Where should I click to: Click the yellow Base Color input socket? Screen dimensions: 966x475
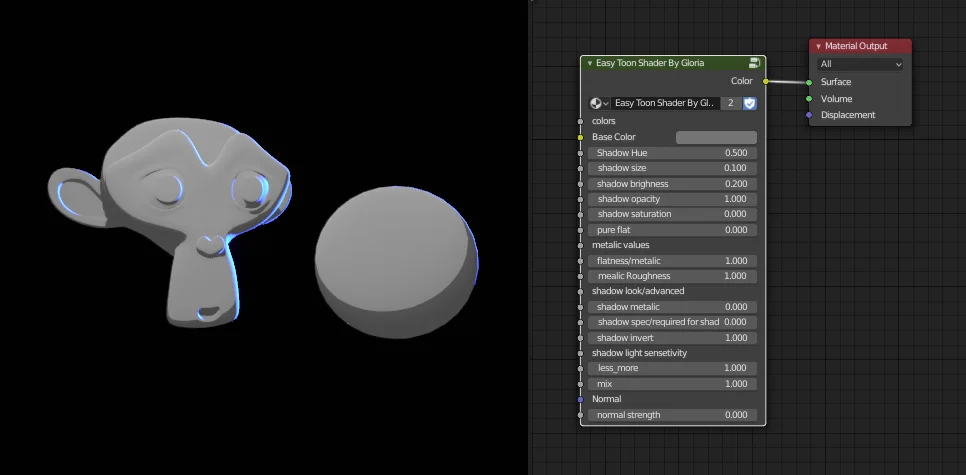(580, 137)
